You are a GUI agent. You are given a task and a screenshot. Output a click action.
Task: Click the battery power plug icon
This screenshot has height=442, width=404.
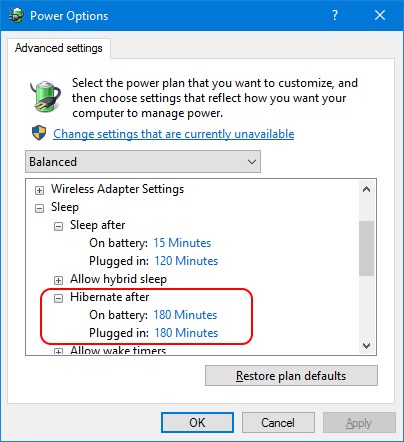coord(45,96)
